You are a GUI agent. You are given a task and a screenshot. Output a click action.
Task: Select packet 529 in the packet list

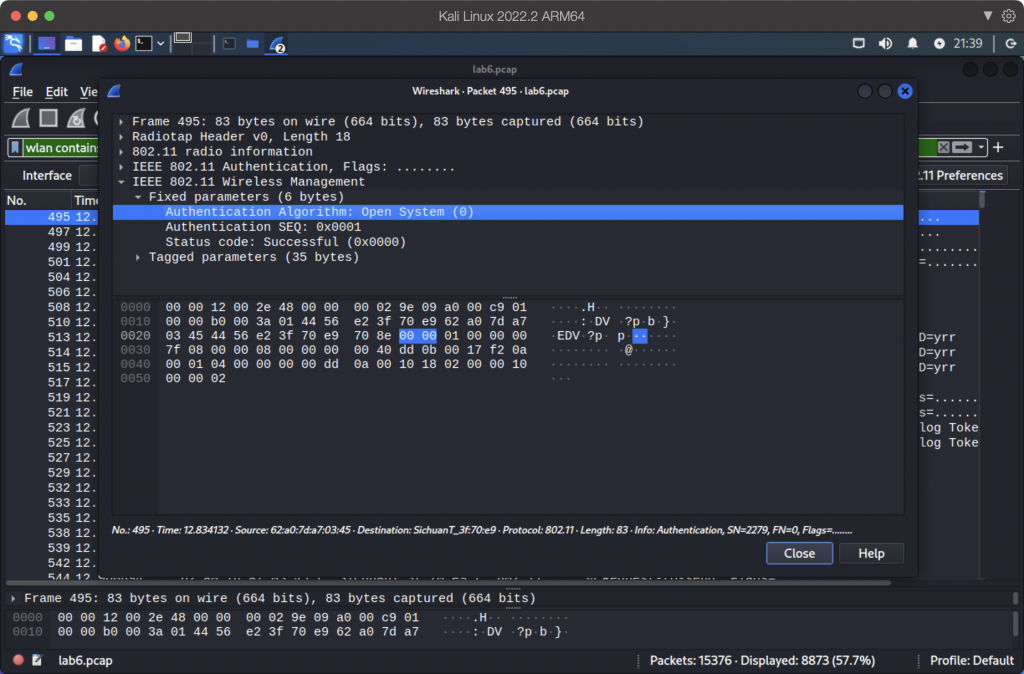click(52, 473)
